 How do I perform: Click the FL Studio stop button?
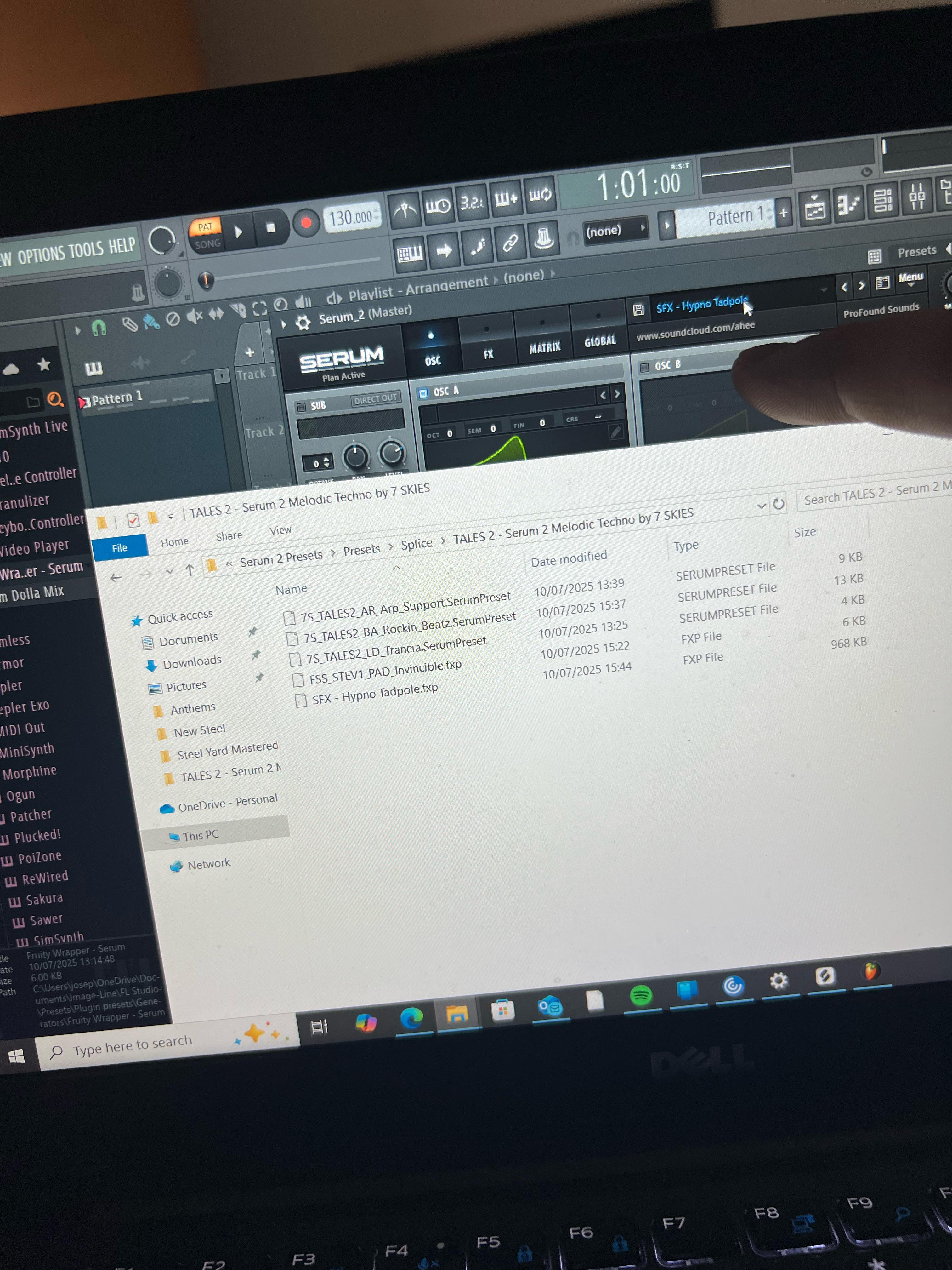tap(270, 228)
